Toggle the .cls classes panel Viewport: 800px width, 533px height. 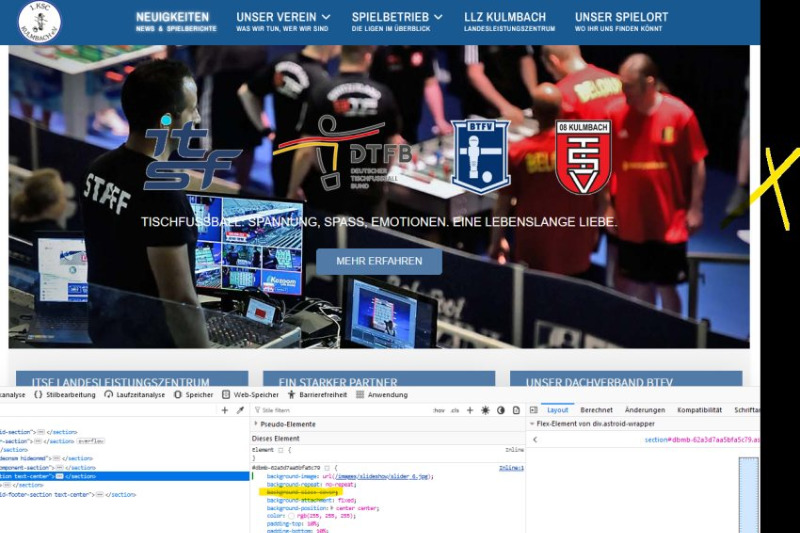pyautogui.click(x=455, y=411)
